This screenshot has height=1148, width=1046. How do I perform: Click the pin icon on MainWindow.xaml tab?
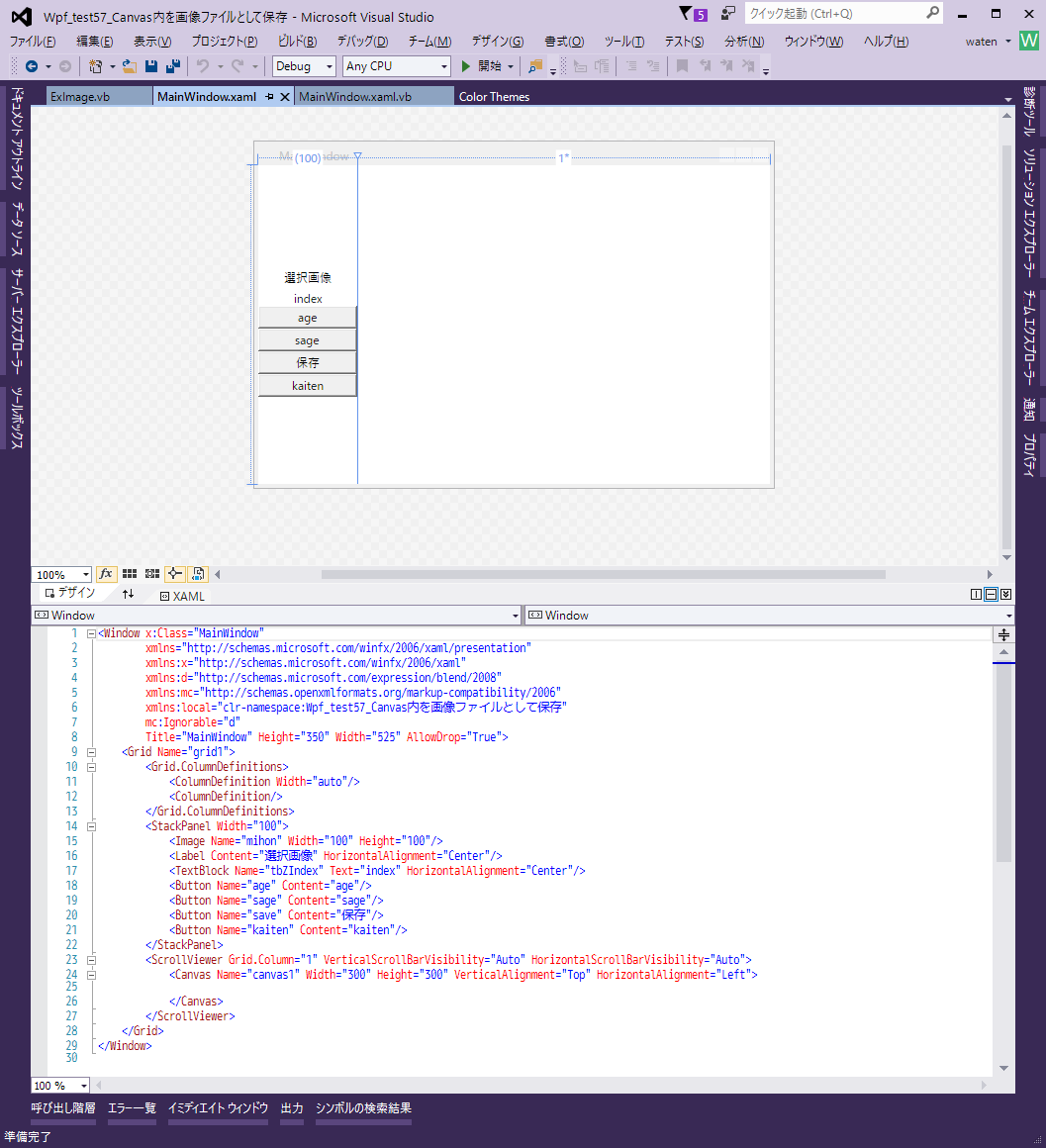[x=269, y=97]
